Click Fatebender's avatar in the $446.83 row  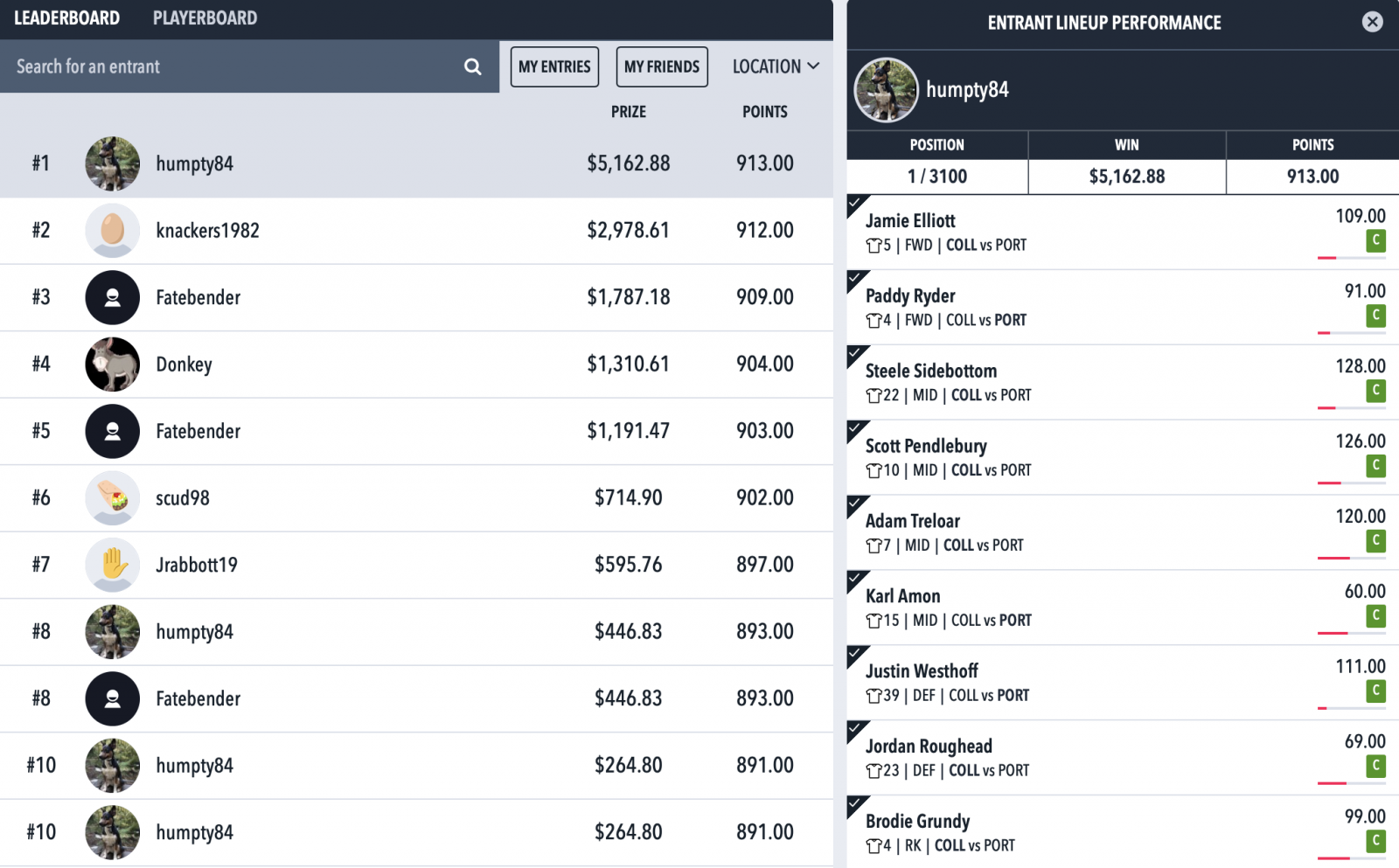click(x=112, y=698)
